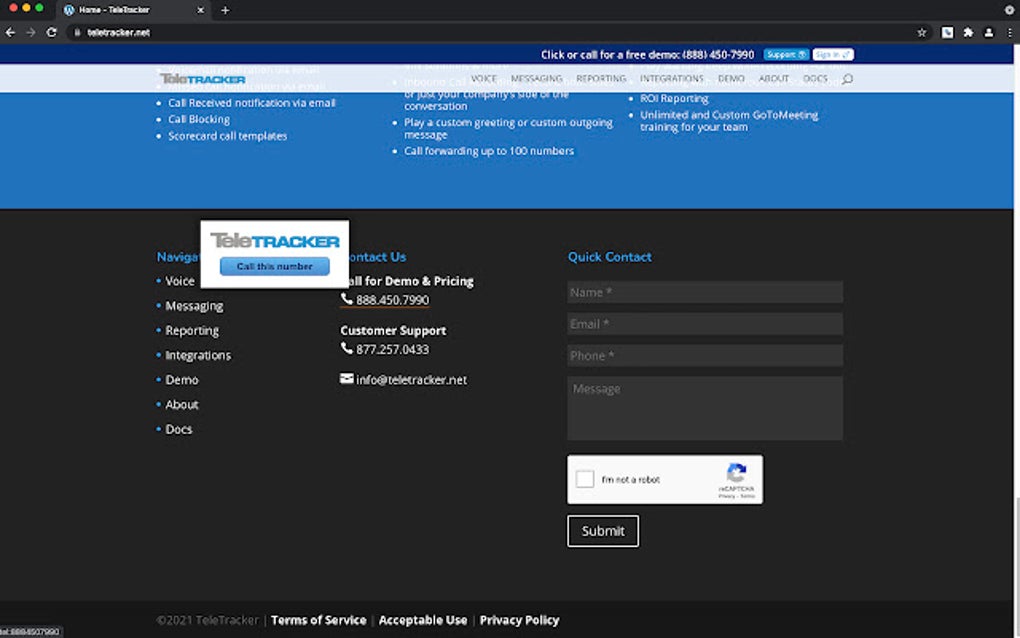The image size is (1020, 638).
Task: Click footer Messaging navigation link
Action: click(194, 306)
